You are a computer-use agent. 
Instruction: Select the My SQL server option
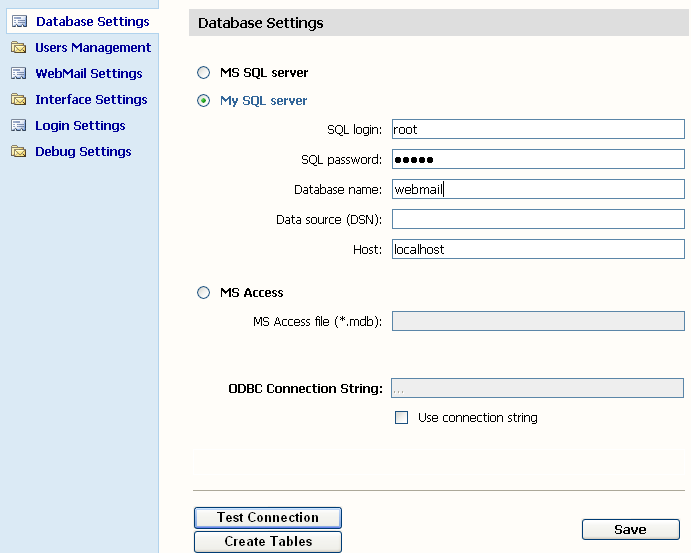click(204, 100)
